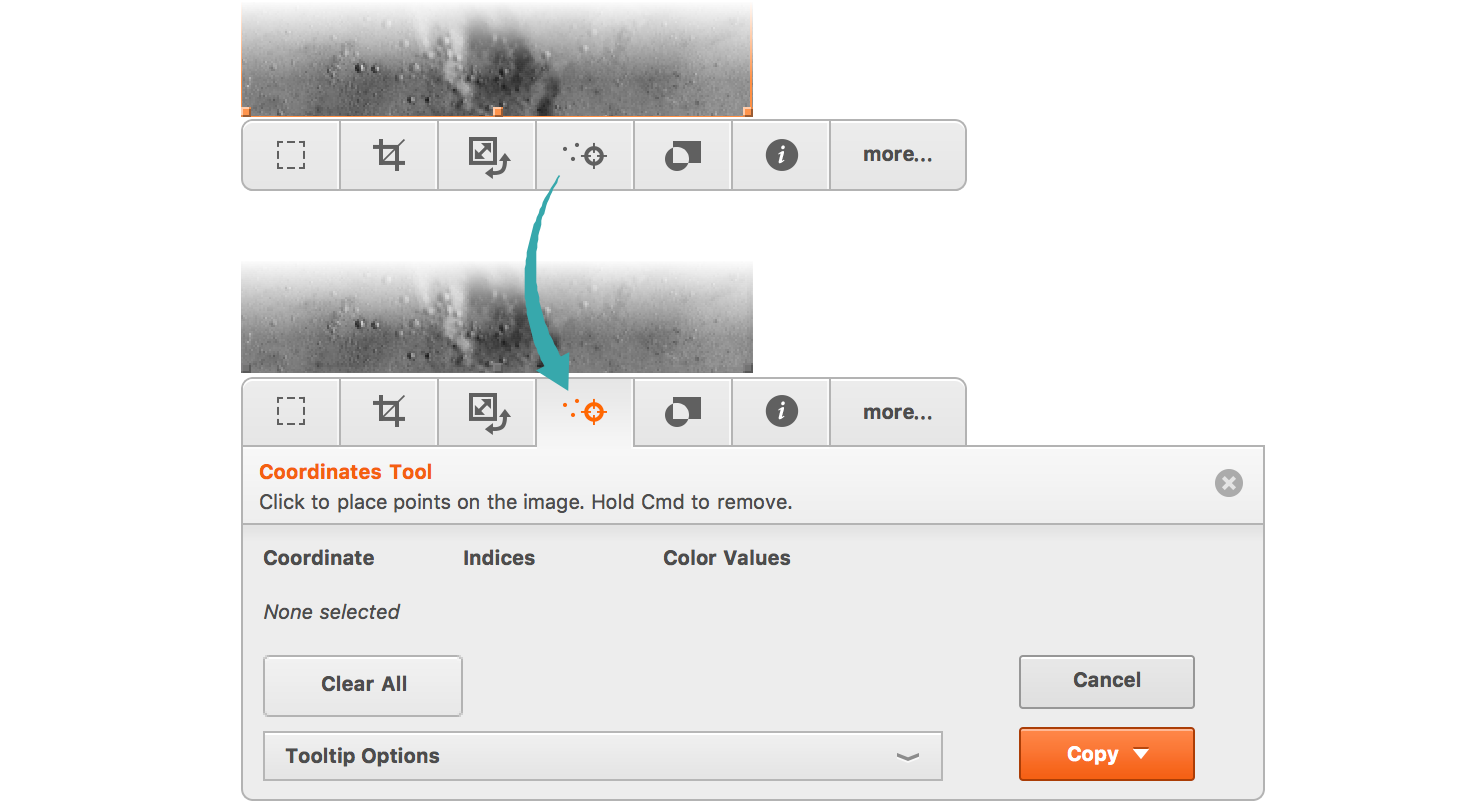Click the info icon in lower toolbar
1480x804 pixels.
point(781,412)
